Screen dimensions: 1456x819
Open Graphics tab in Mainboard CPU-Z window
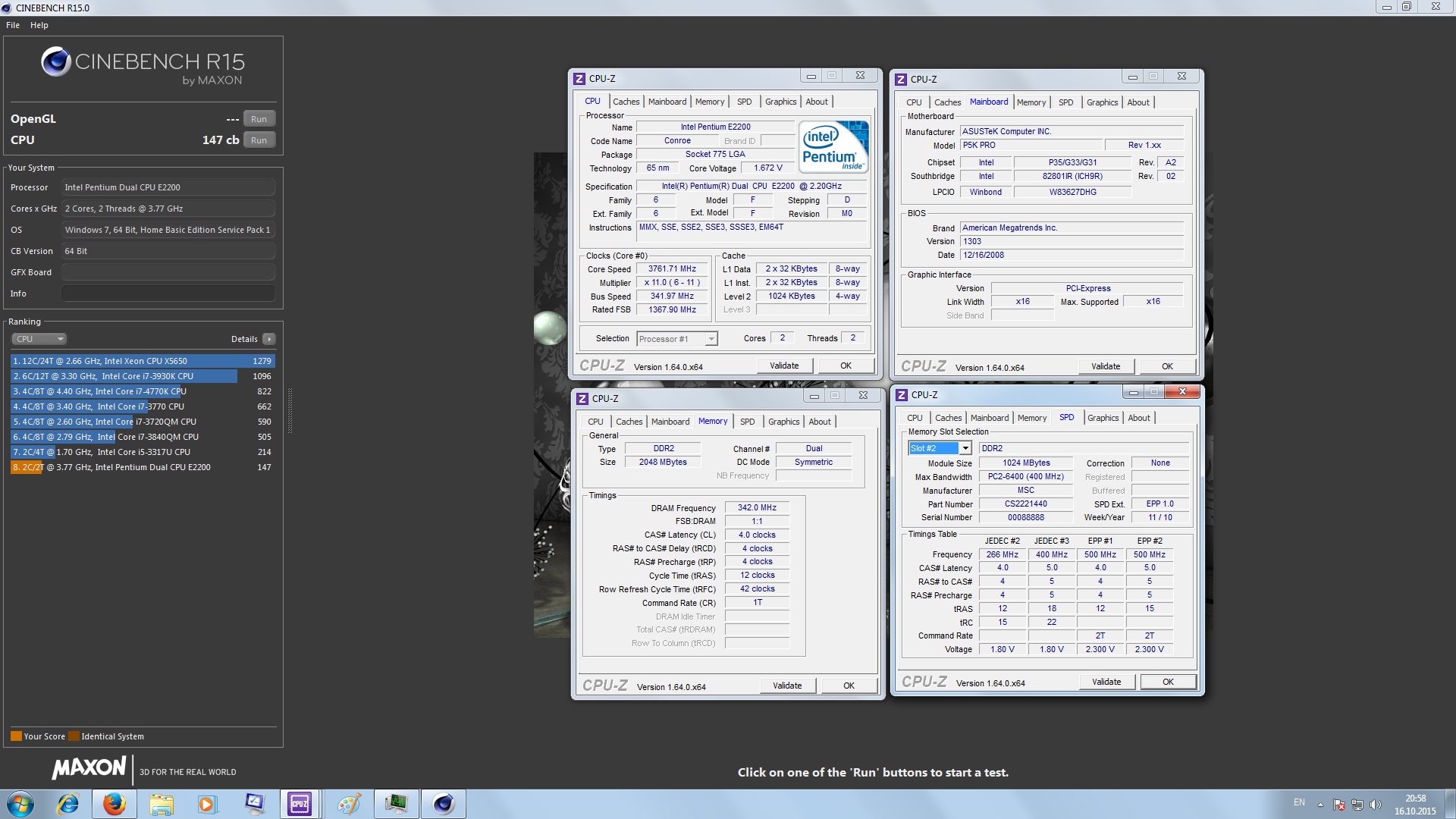point(1102,102)
